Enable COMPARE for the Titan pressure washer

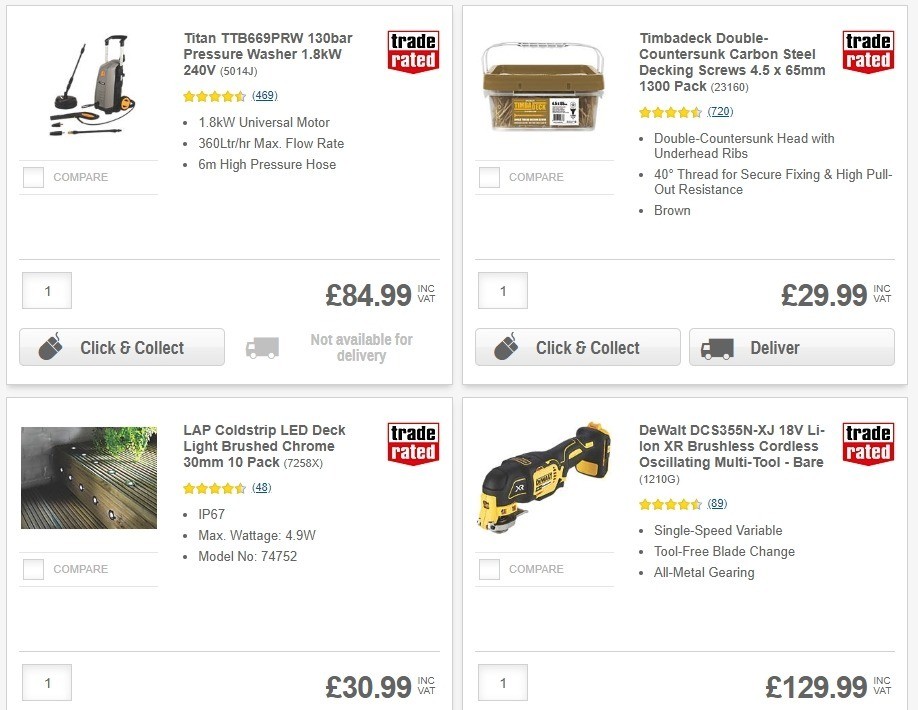coord(33,177)
